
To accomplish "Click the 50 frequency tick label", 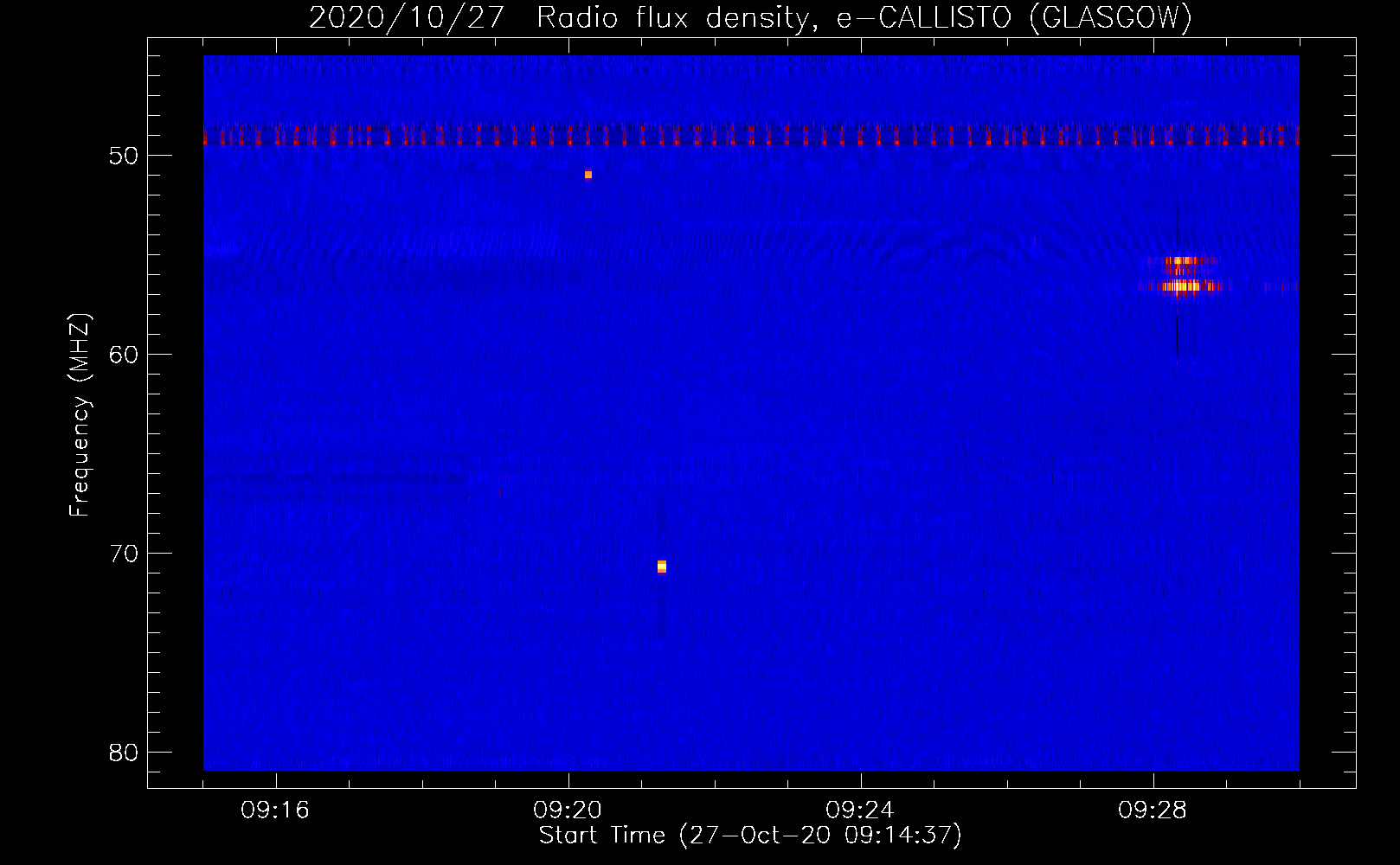I will (125, 157).
